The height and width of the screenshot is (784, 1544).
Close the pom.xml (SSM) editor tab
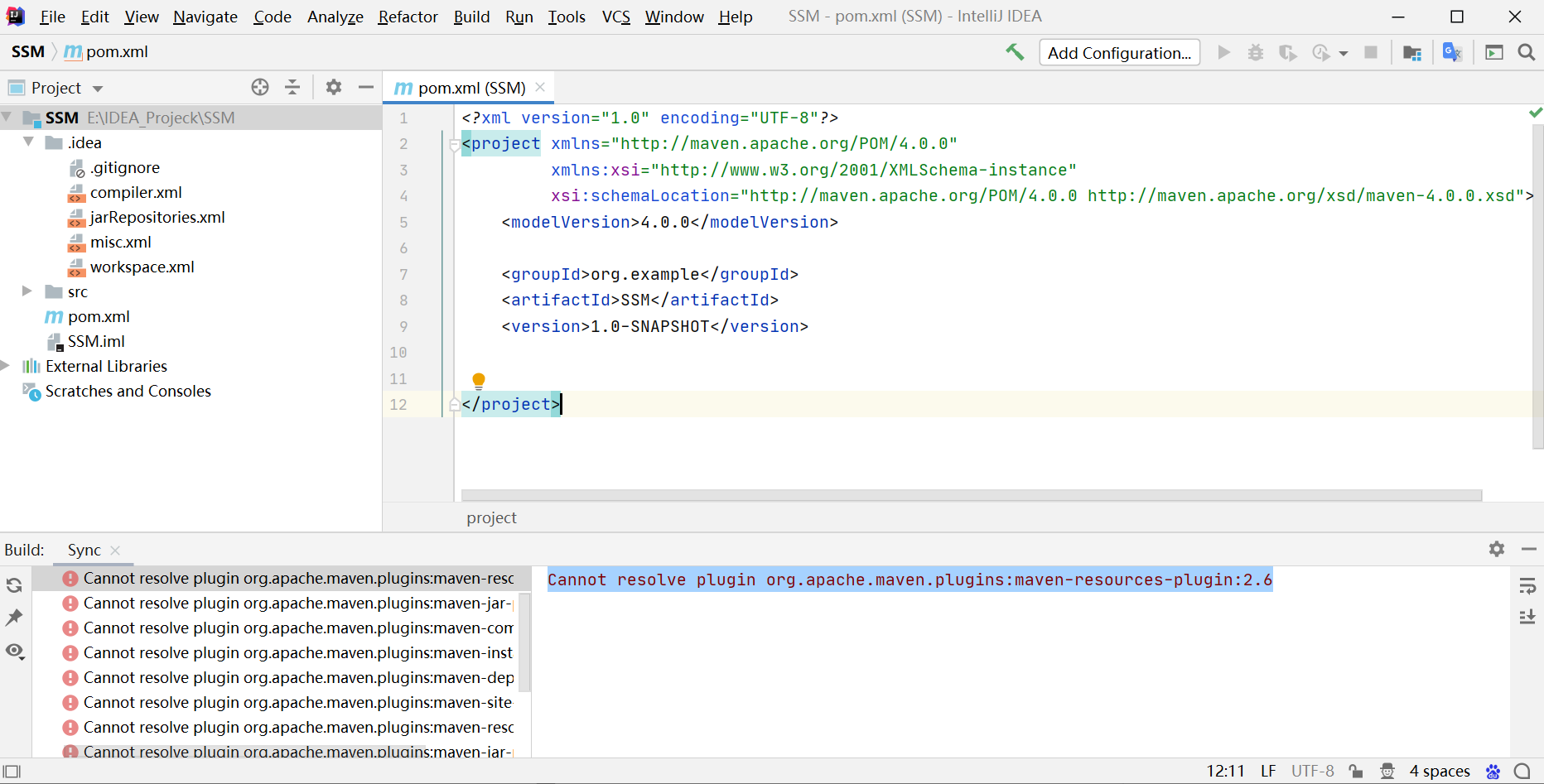click(540, 87)
